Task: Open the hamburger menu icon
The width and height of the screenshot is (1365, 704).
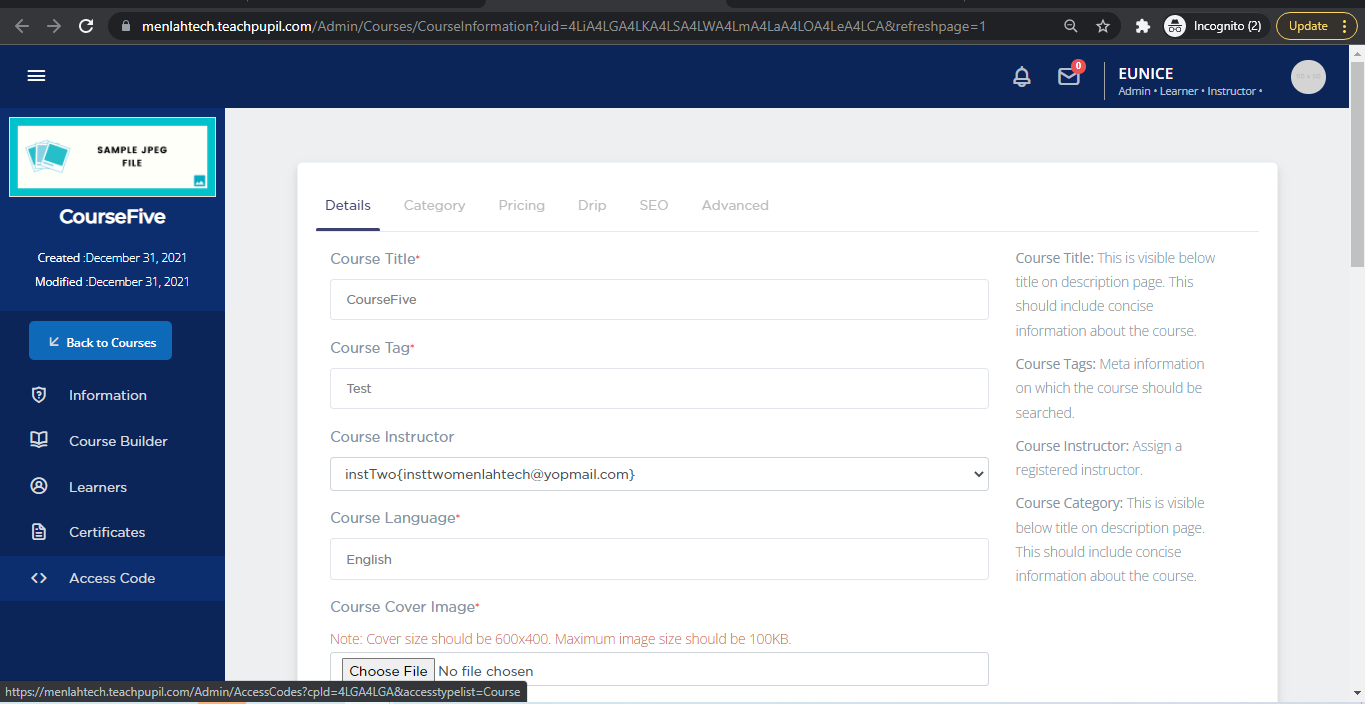Action: (37, 76)
